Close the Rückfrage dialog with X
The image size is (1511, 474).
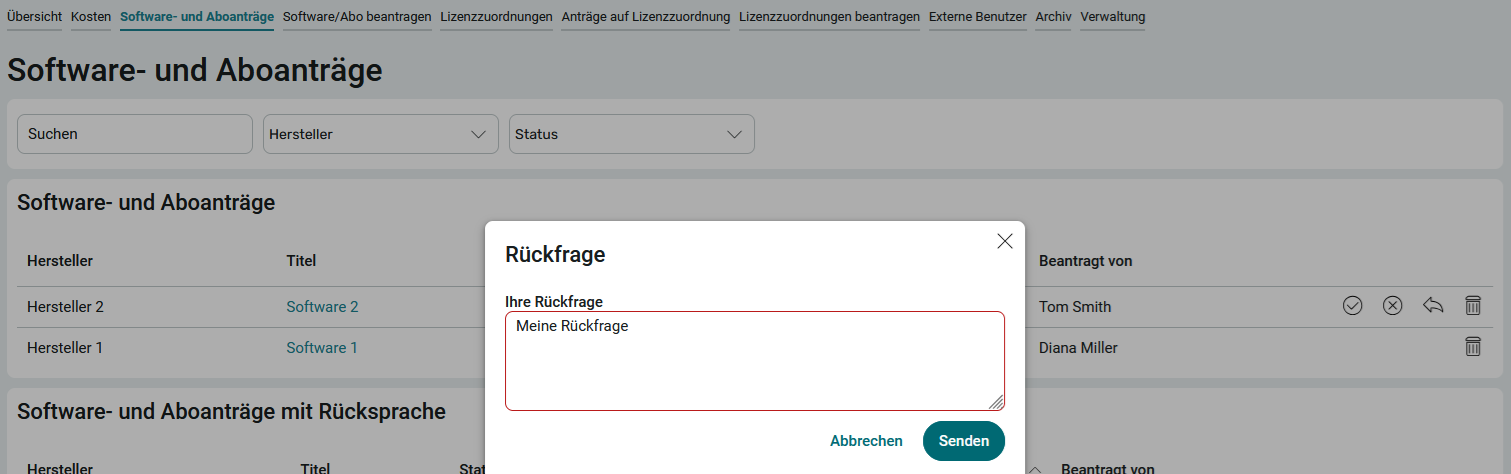click(x=1004, y=241)
